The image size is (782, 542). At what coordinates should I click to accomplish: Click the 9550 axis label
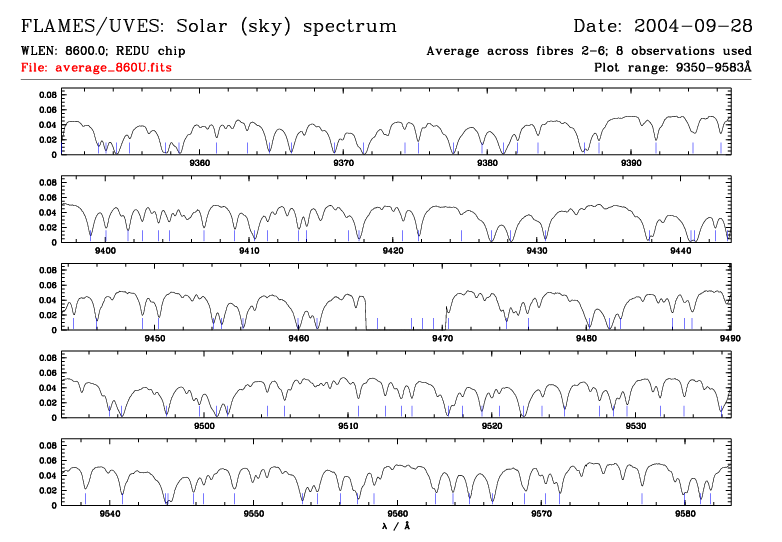[x=254, y=514]
